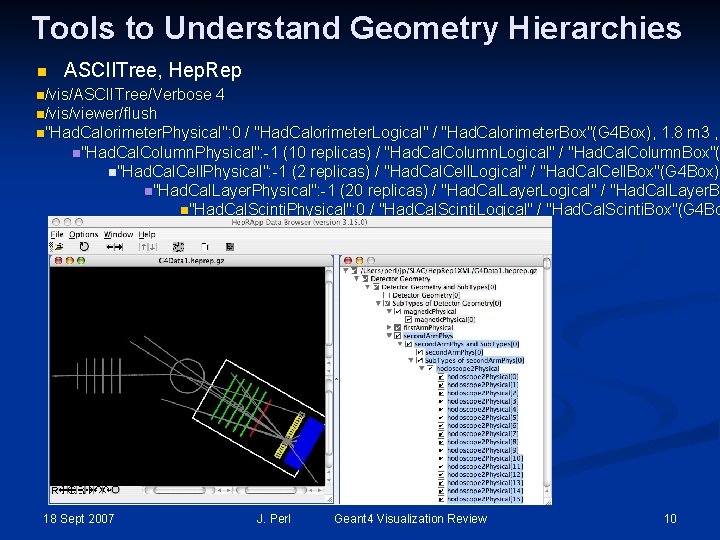Viewport: 720px width, 540px height.
Task: Collapse the hodoscope2Physical node arrow
Action: (x=422, y=369)
